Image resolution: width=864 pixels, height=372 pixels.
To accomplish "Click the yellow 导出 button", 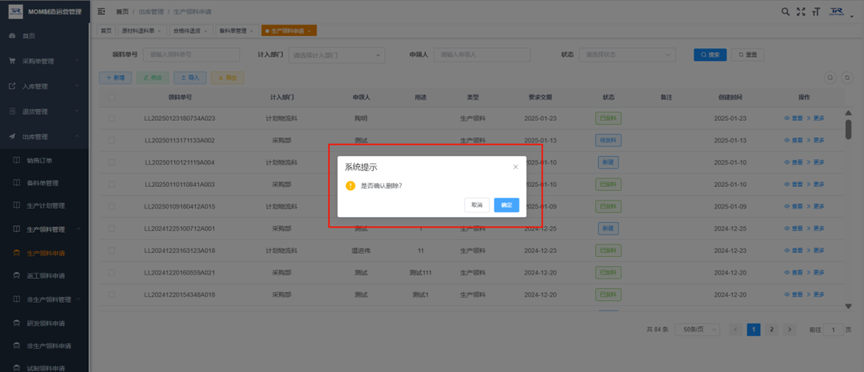I will pos(228,78).
